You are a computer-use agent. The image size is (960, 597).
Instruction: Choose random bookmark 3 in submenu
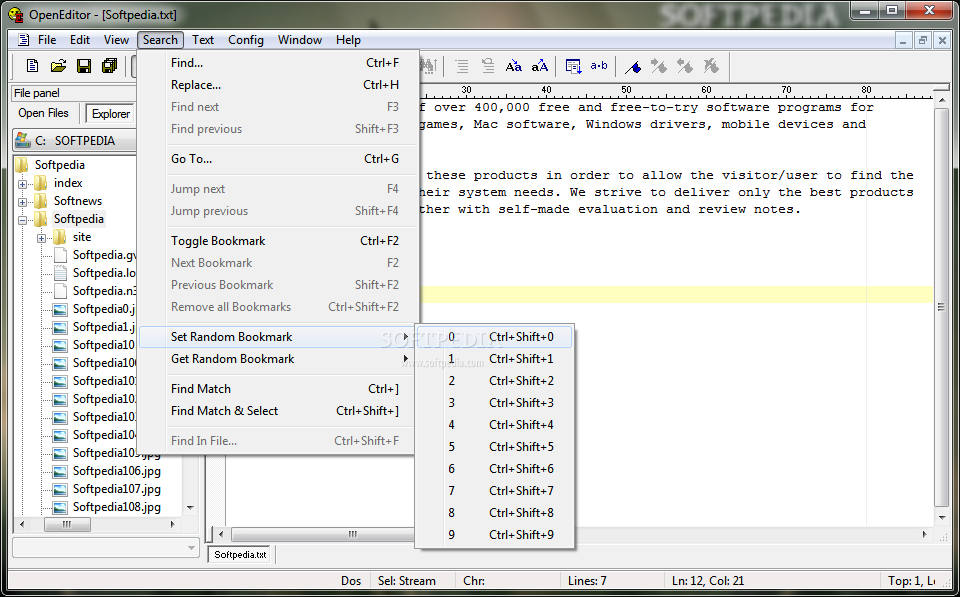coord(495,403)
